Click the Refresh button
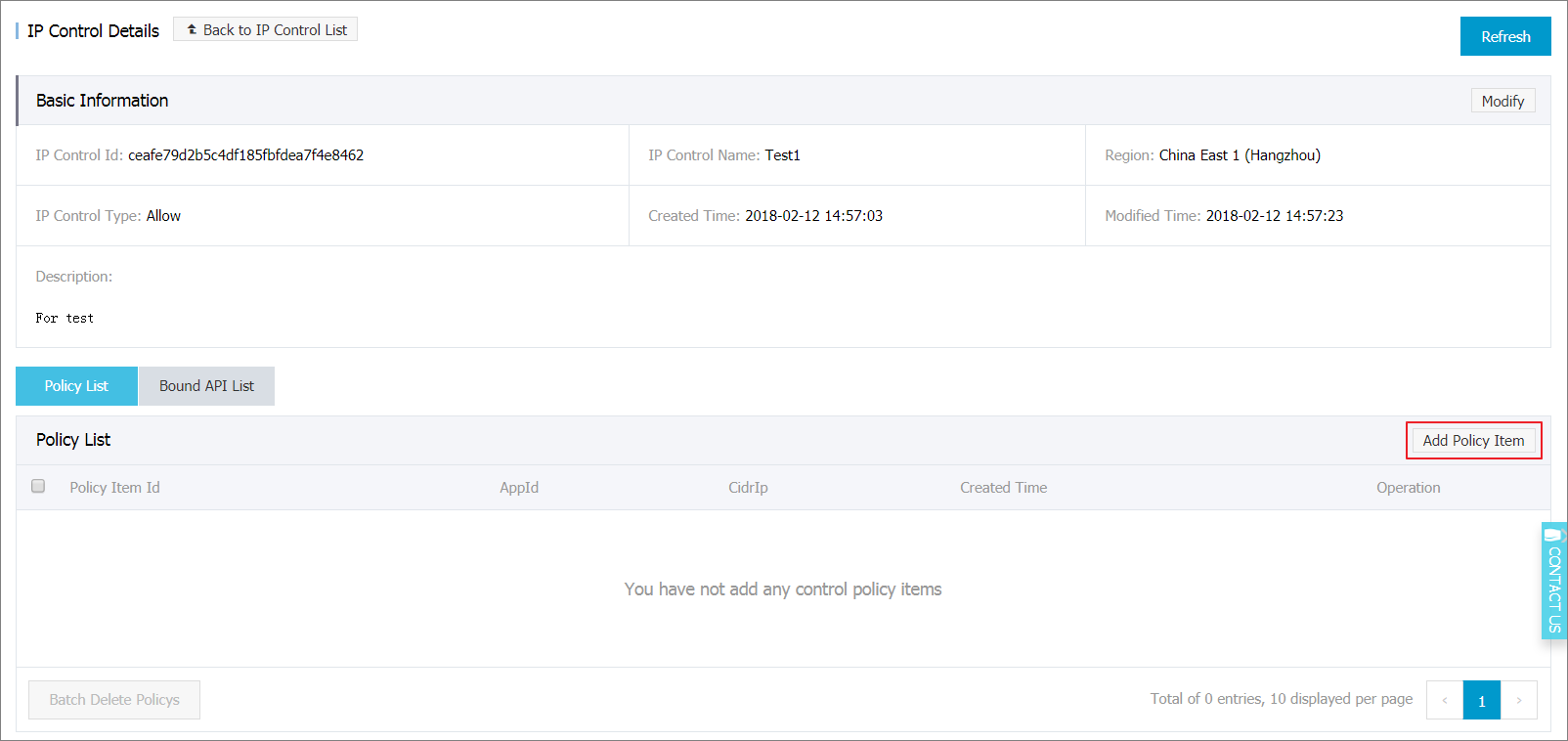 1505,36
